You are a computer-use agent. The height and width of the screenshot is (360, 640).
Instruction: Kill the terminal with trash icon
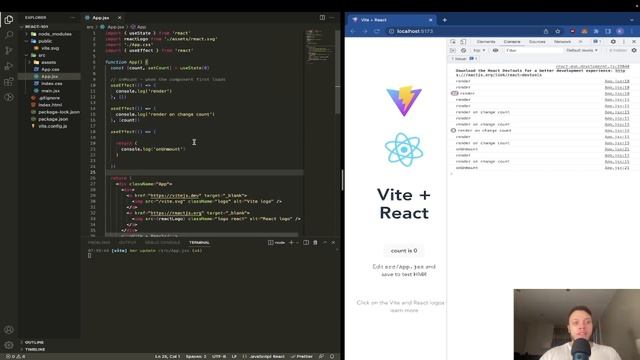[315, 242]
